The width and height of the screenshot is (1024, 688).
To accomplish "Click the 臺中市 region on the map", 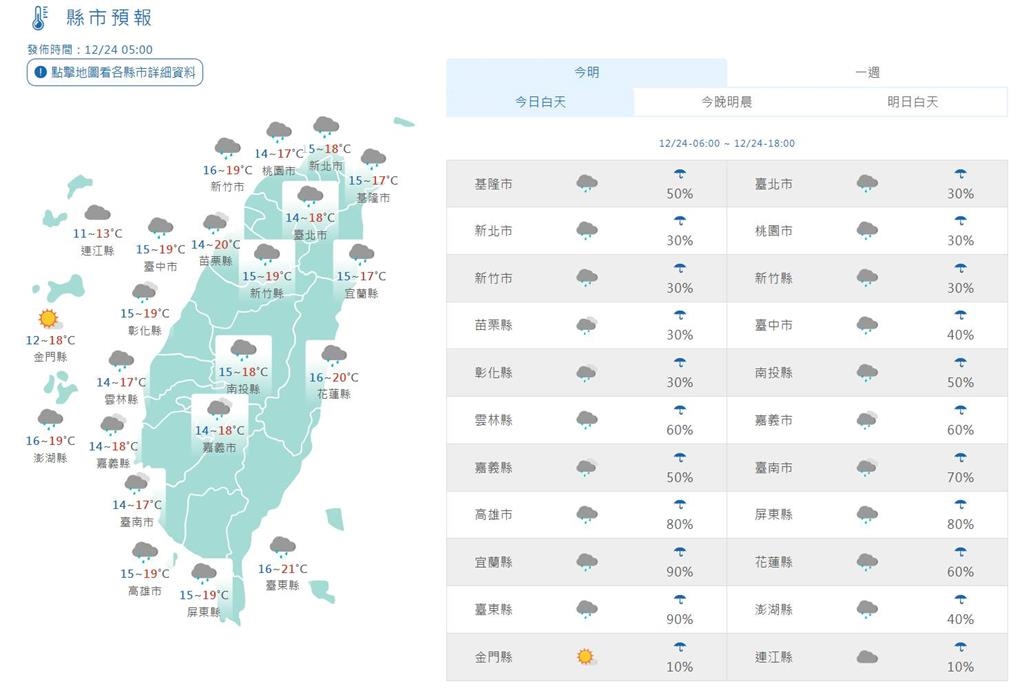I will (x=159, y=268).
